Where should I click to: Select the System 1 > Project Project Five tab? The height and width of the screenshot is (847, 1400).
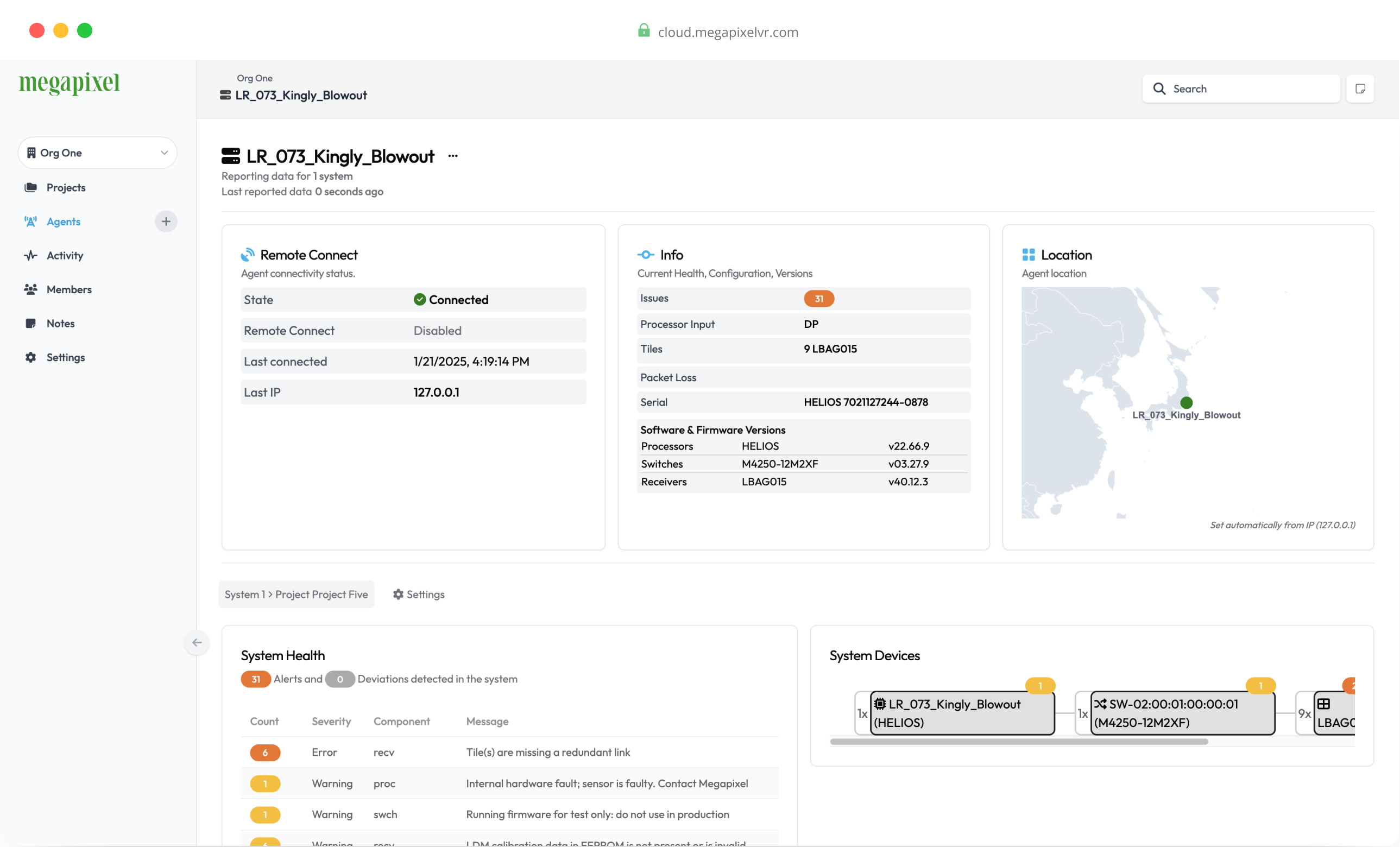[296, 594]
